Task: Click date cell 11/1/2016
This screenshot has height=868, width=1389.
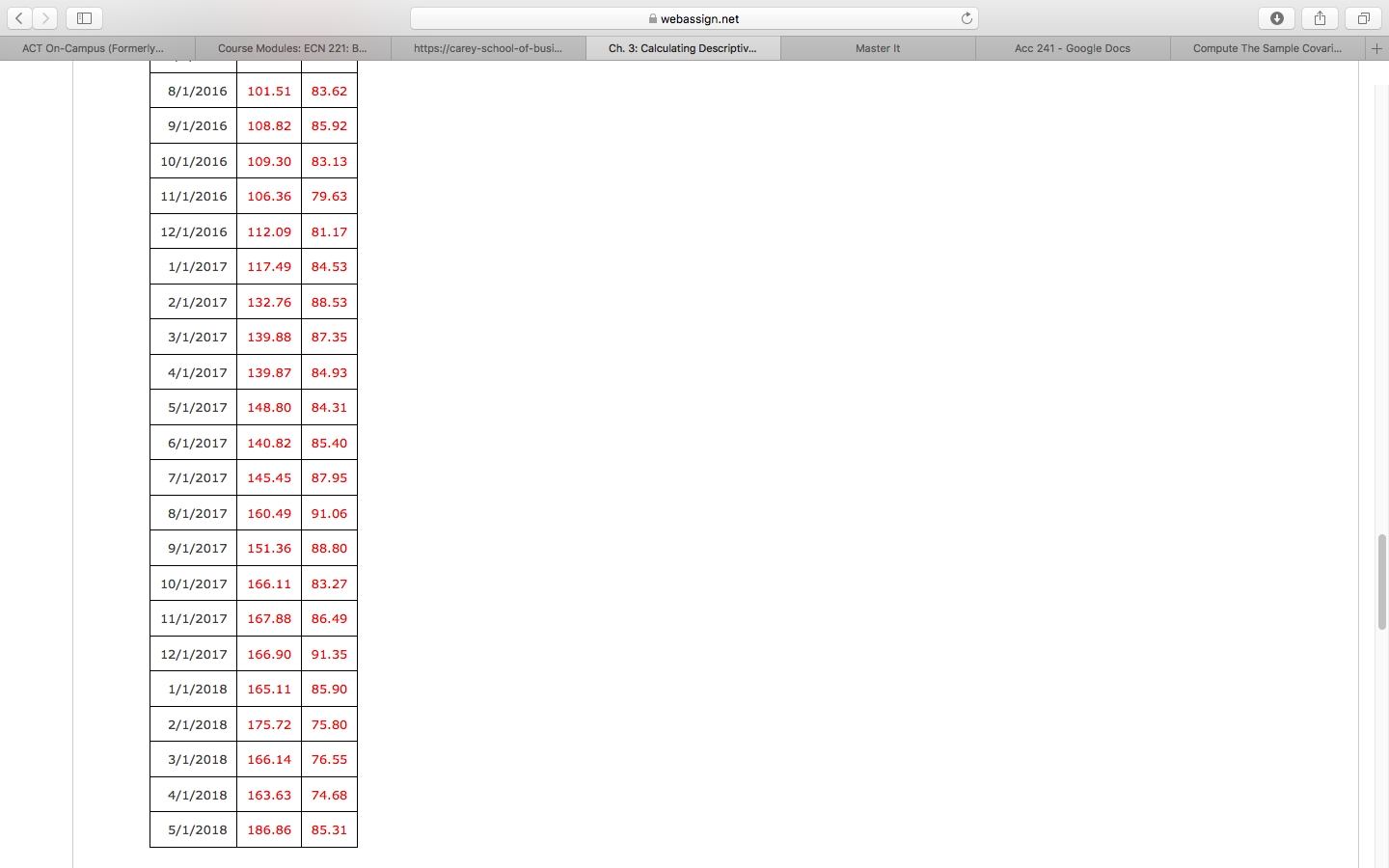Action: pyautogui.click(x=194, y=196)
